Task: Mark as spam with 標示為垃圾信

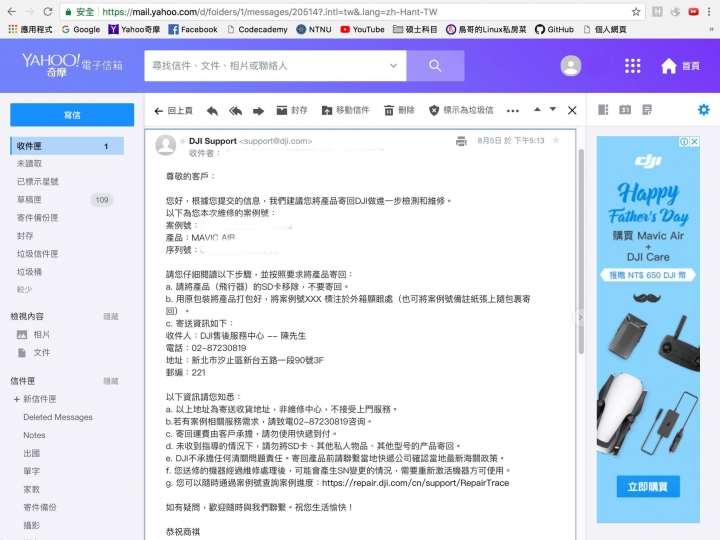Action: 461,110
